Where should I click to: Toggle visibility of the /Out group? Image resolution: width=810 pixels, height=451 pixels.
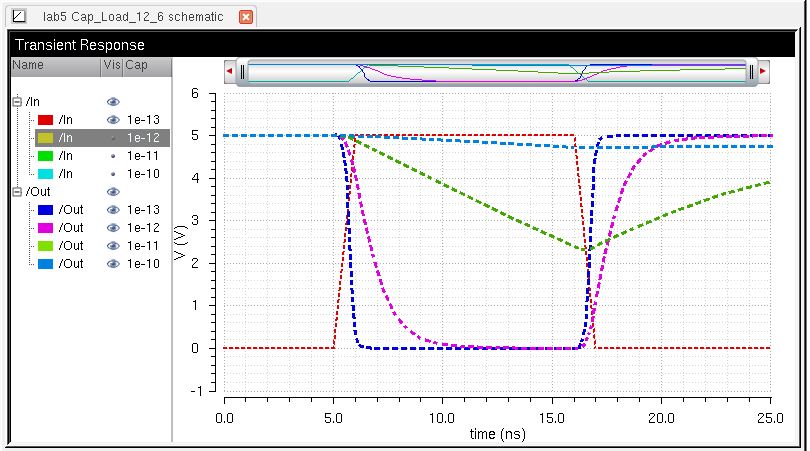tap(112, 191)
